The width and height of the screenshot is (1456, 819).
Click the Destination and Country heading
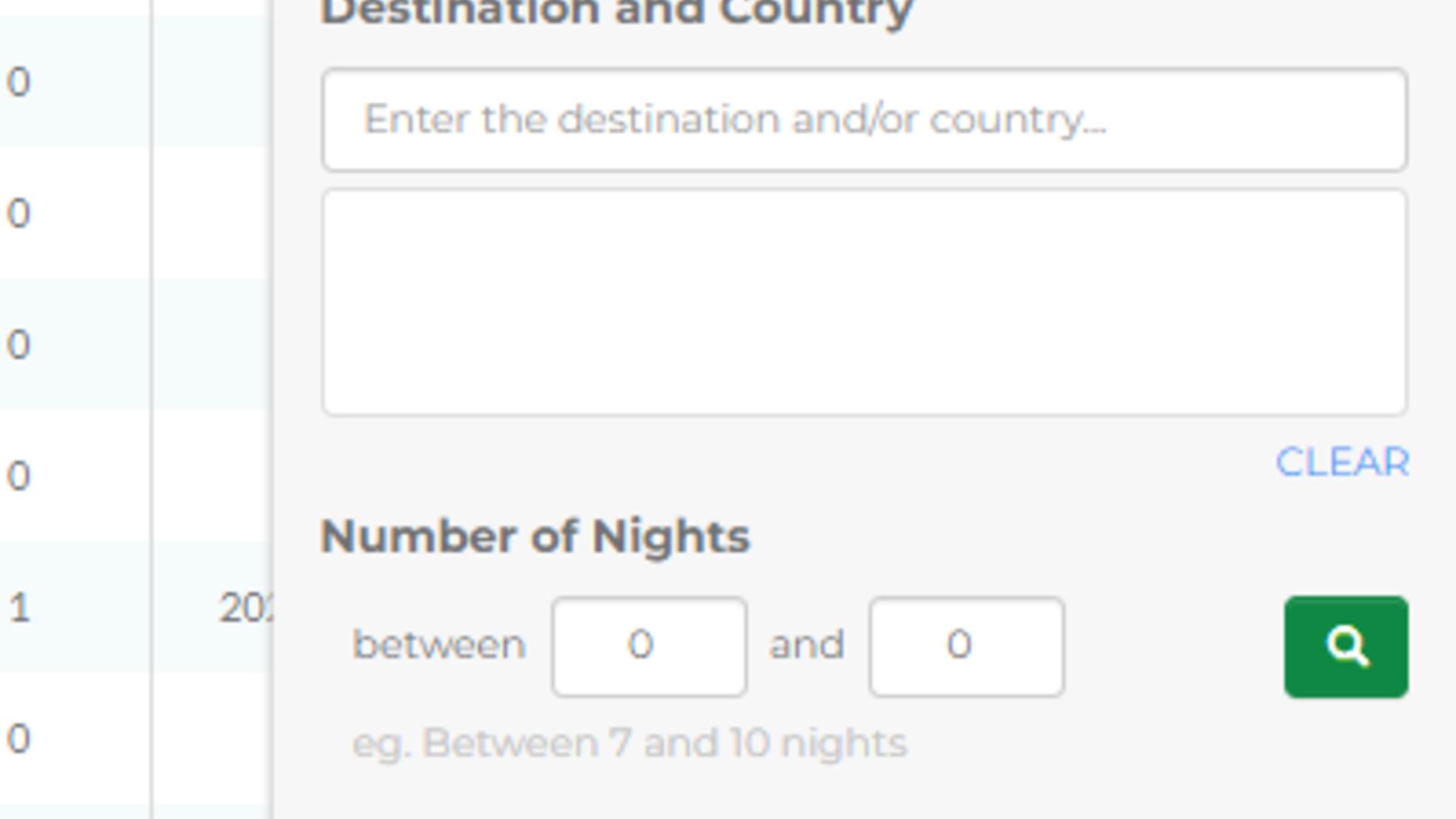pyautogui.click(x=617, y=12)
